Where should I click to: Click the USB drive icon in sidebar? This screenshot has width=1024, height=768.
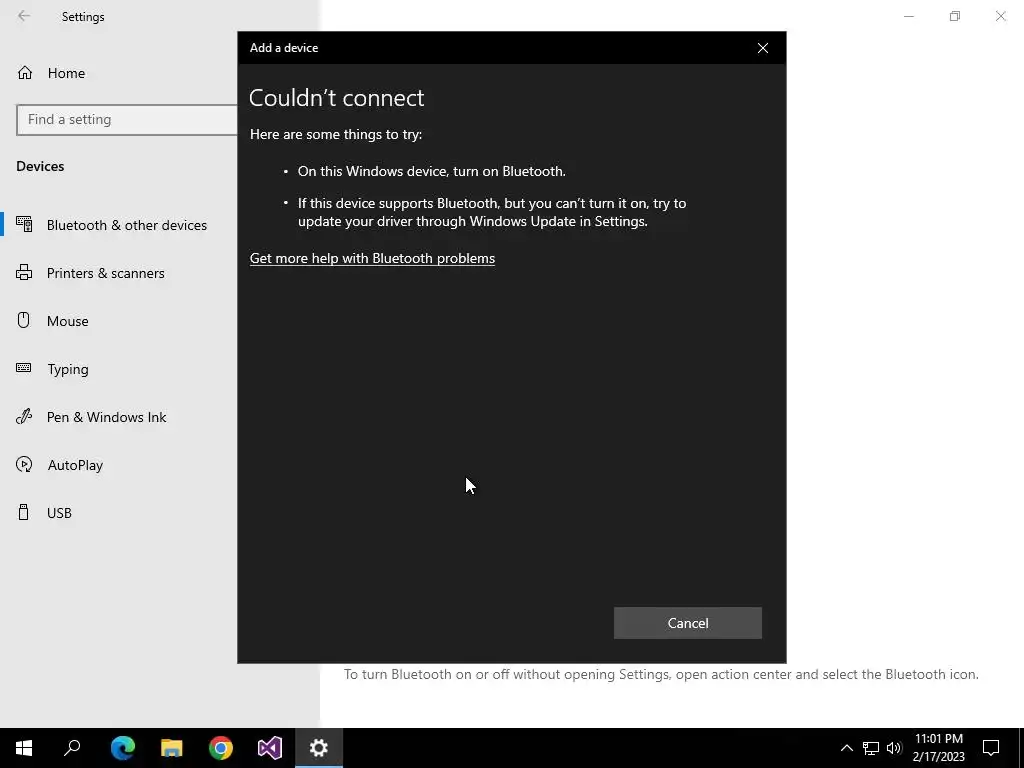pyautogui.click(x=24, y=512)
